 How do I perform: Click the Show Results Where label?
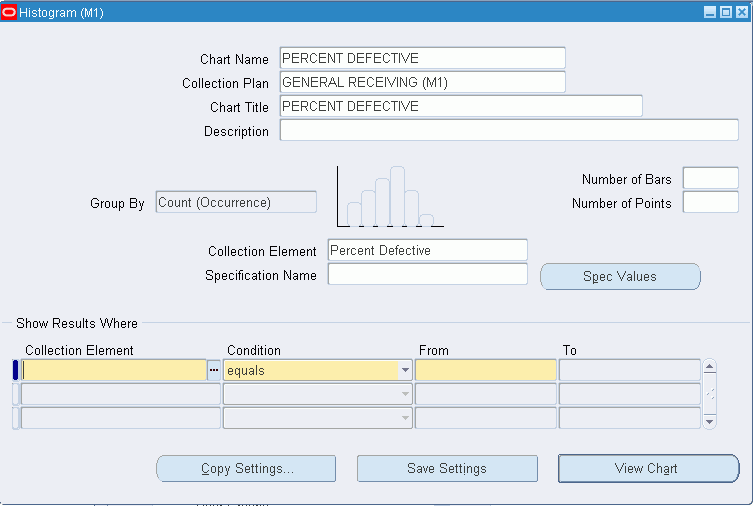click(77, 323)
